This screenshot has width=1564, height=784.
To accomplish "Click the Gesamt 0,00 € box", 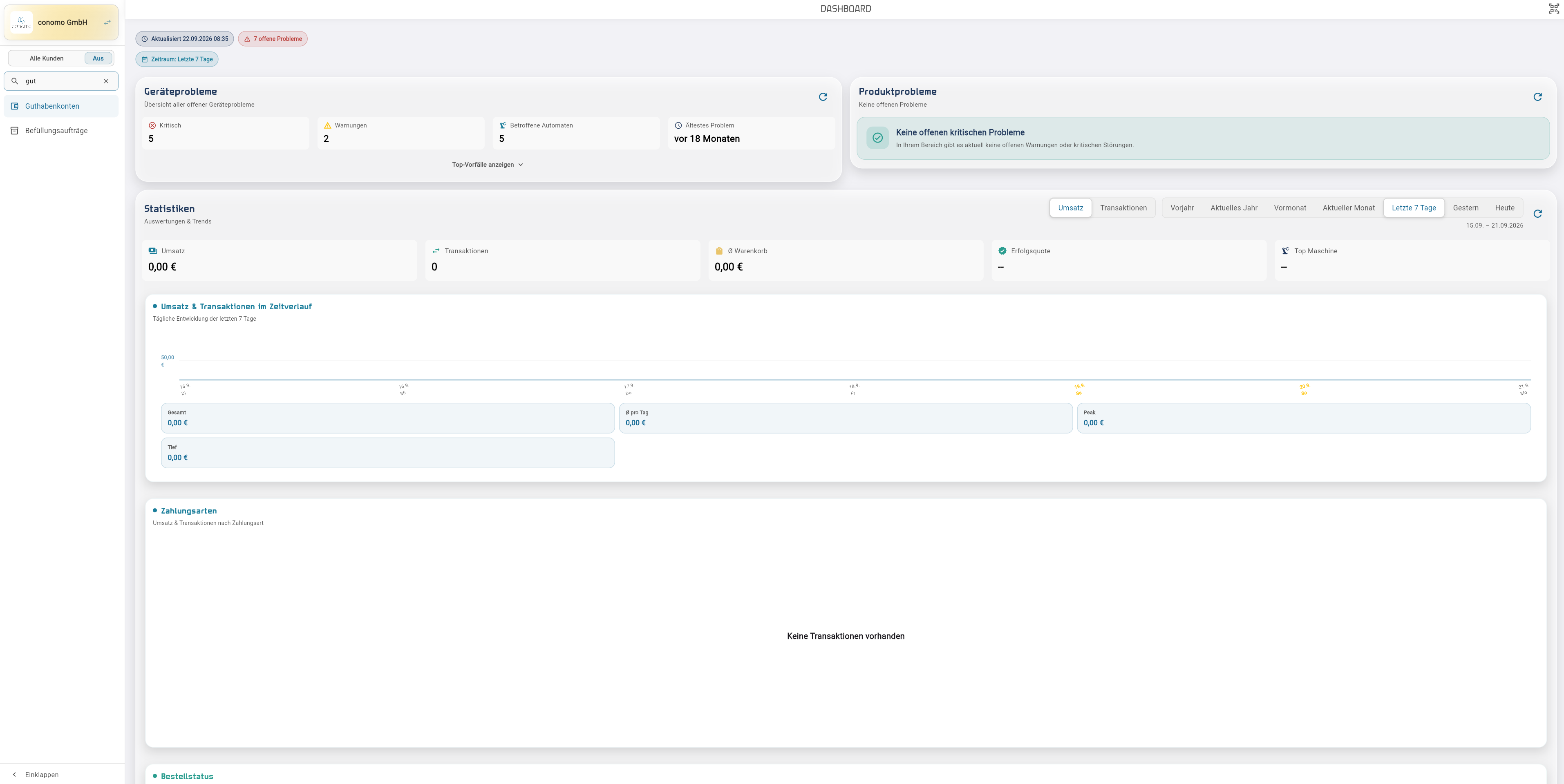I will [x=387, y=418].
